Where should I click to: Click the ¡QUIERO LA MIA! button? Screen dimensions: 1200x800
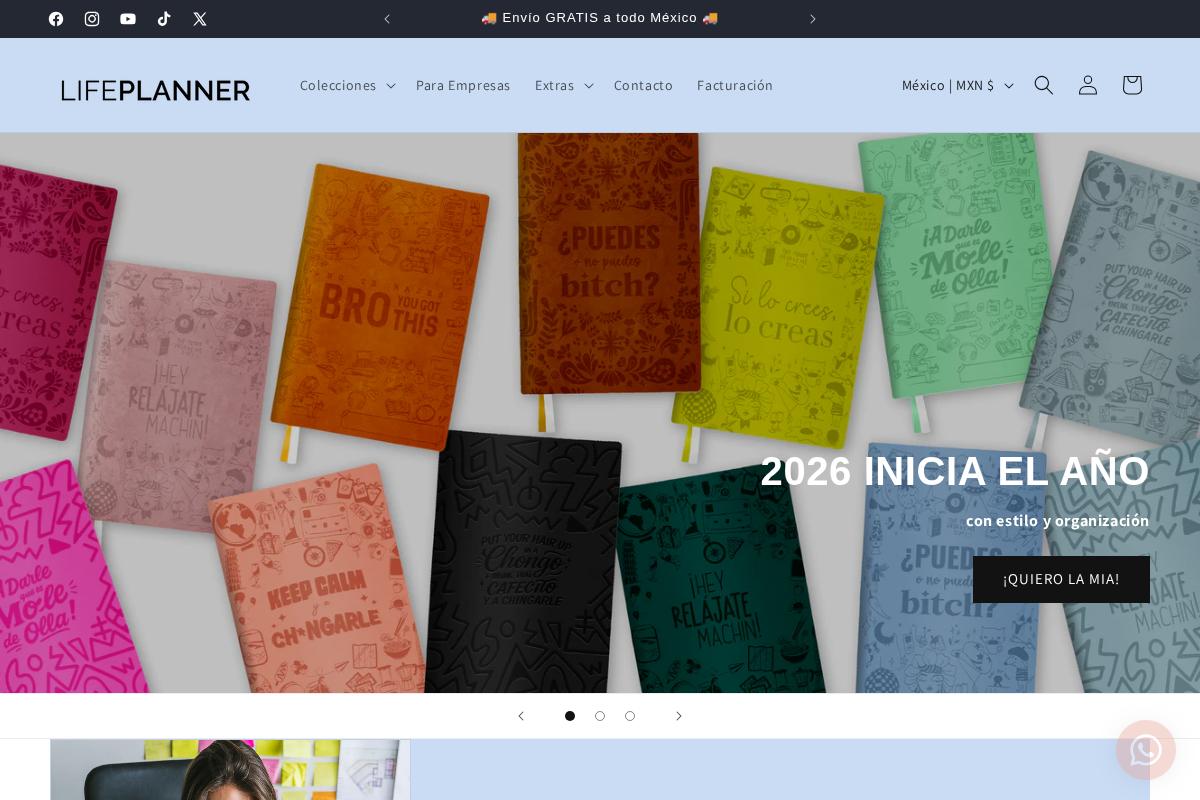(1061, 579)
